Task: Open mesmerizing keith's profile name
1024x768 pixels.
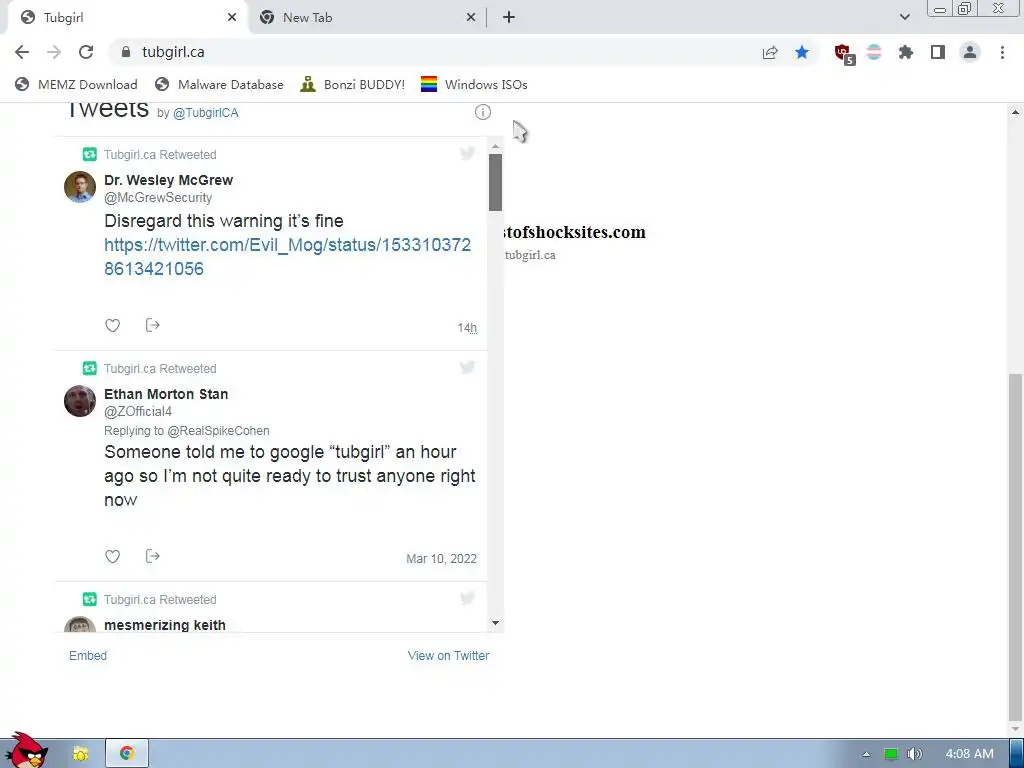Action: [x=165, y=625]
